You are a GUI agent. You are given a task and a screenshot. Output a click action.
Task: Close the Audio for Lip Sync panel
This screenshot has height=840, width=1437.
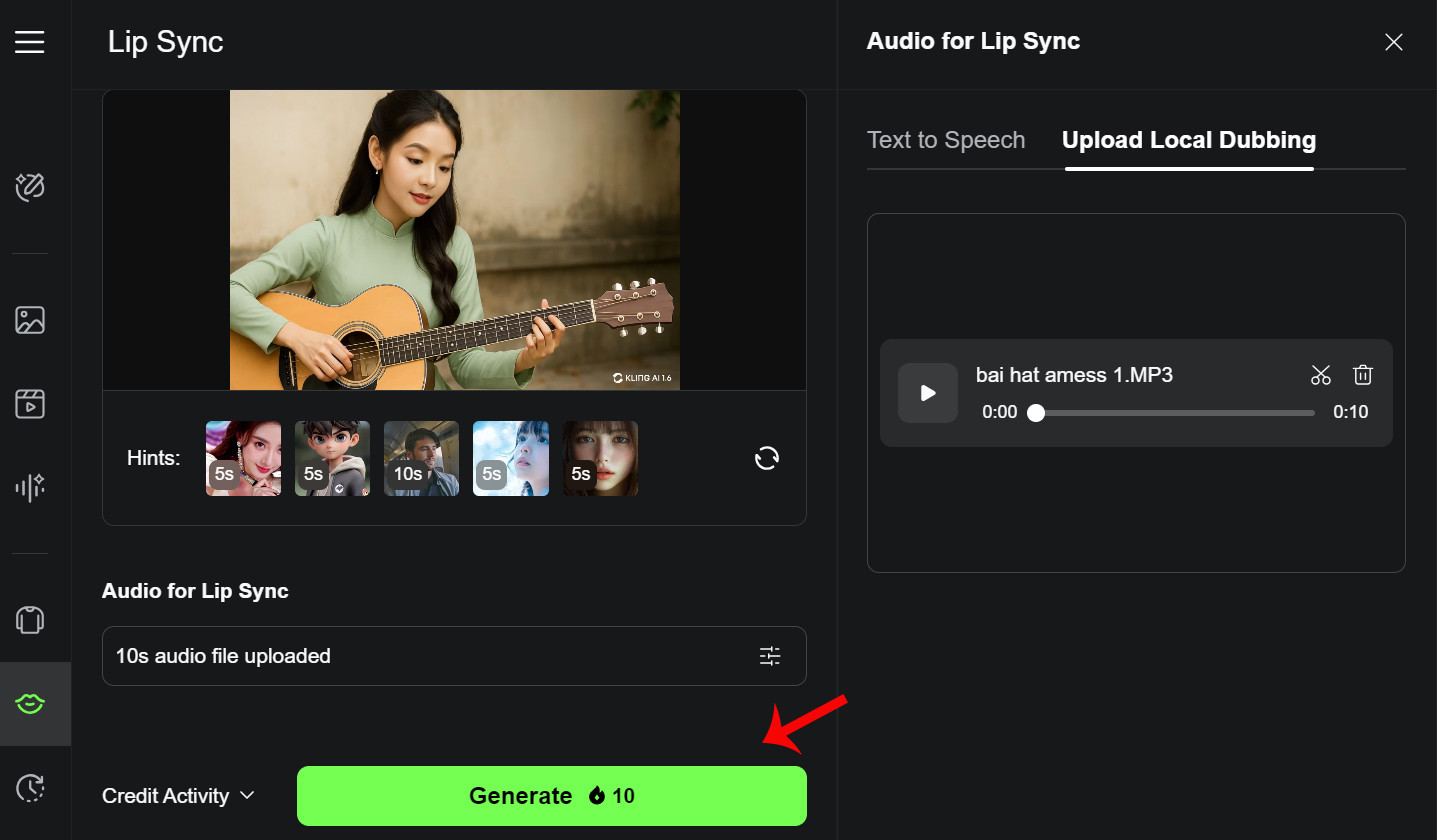pyautogui.click(x=1393, y=42)
